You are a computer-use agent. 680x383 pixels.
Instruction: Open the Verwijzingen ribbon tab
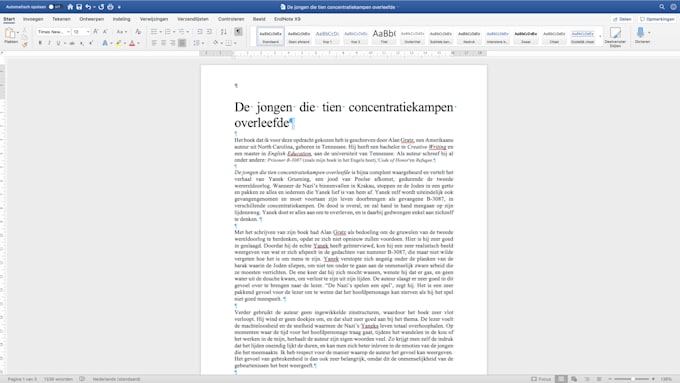[x=154, y=19]
